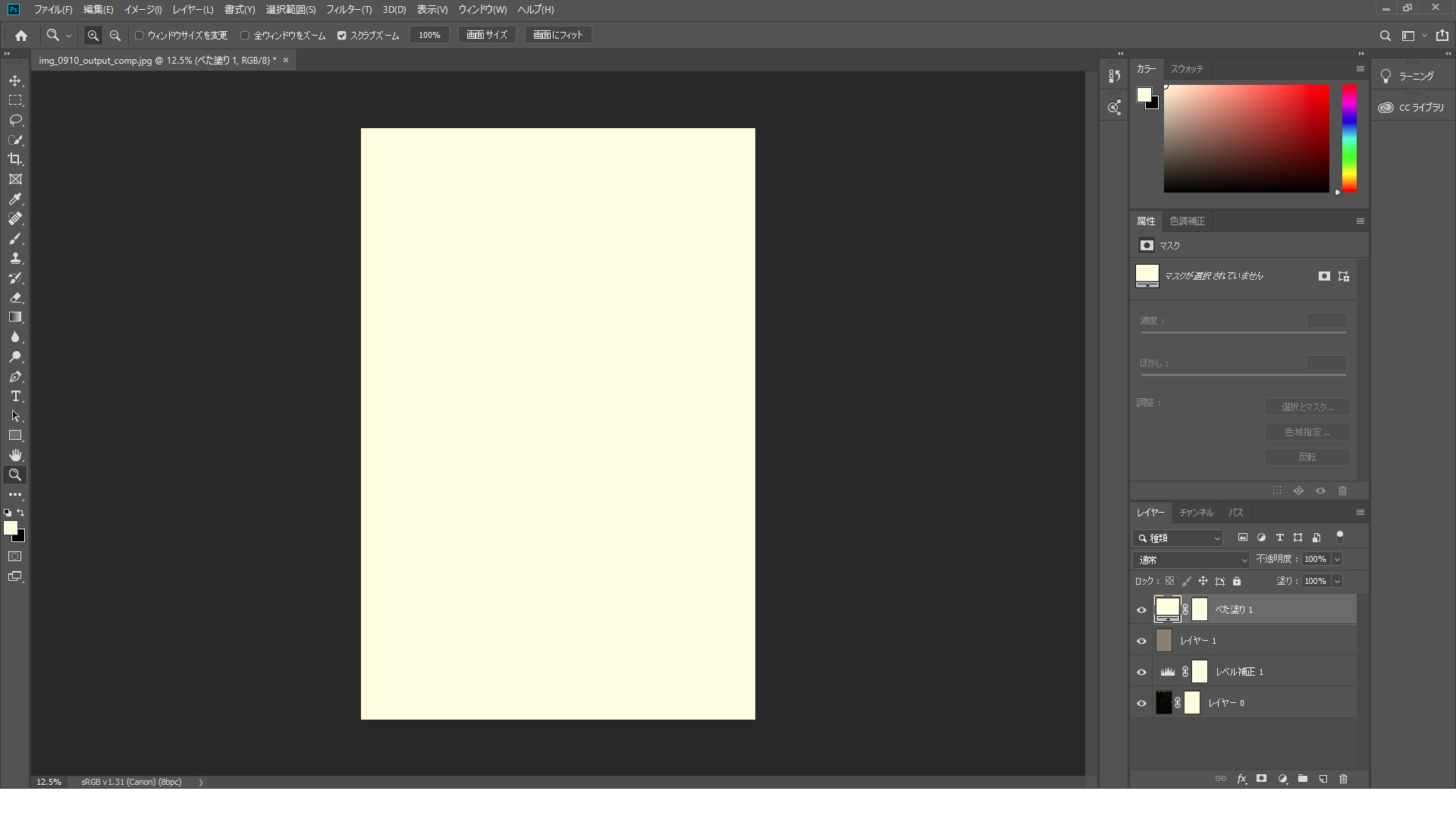
Task: Select the Pen tool
Action: (15, 377)
